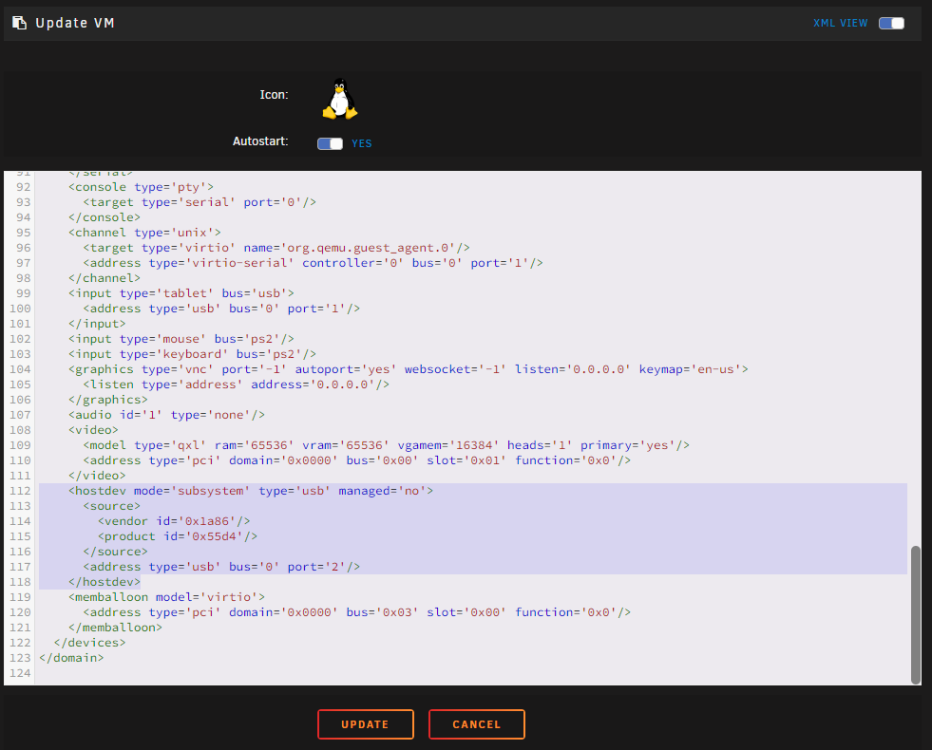
Task: Click the audio id='1' line
Action: pyautogui.click(x=166, y=415)
